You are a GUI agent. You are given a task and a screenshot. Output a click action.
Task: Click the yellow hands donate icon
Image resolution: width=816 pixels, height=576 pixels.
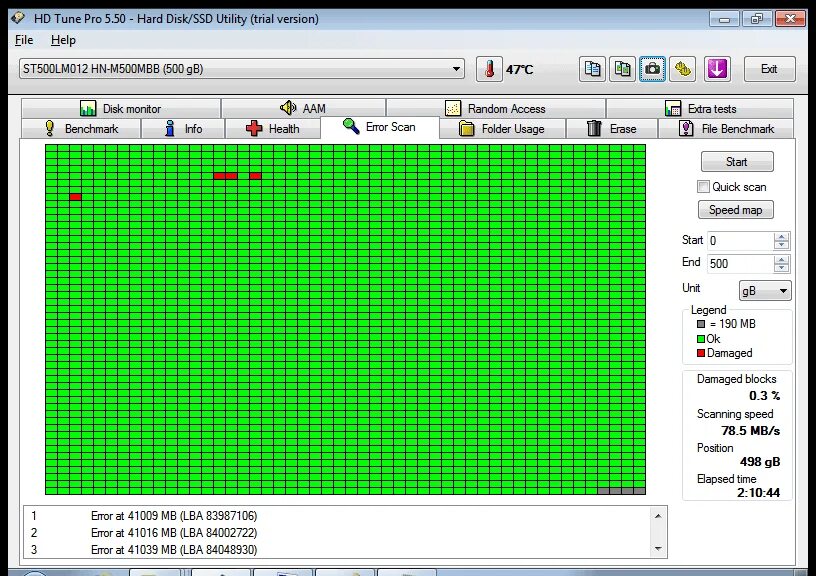[682, 68]
